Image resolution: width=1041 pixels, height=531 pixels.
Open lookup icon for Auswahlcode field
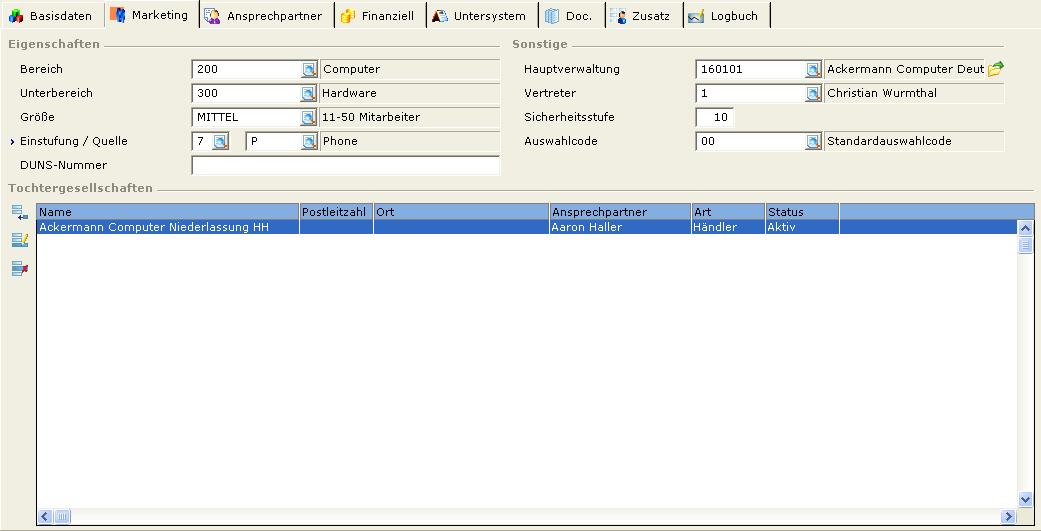(813, 141)
